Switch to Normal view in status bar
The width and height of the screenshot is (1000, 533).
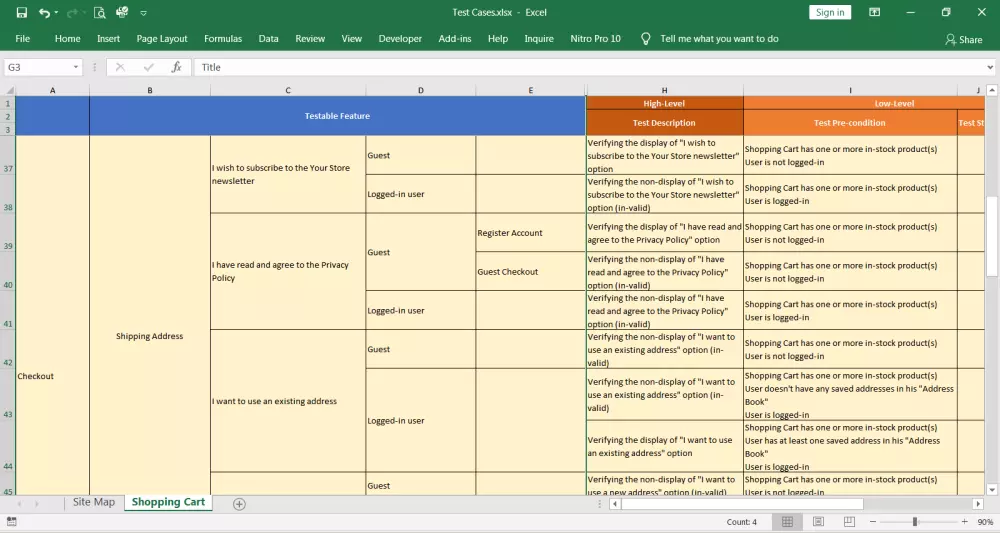click(787, 522)
